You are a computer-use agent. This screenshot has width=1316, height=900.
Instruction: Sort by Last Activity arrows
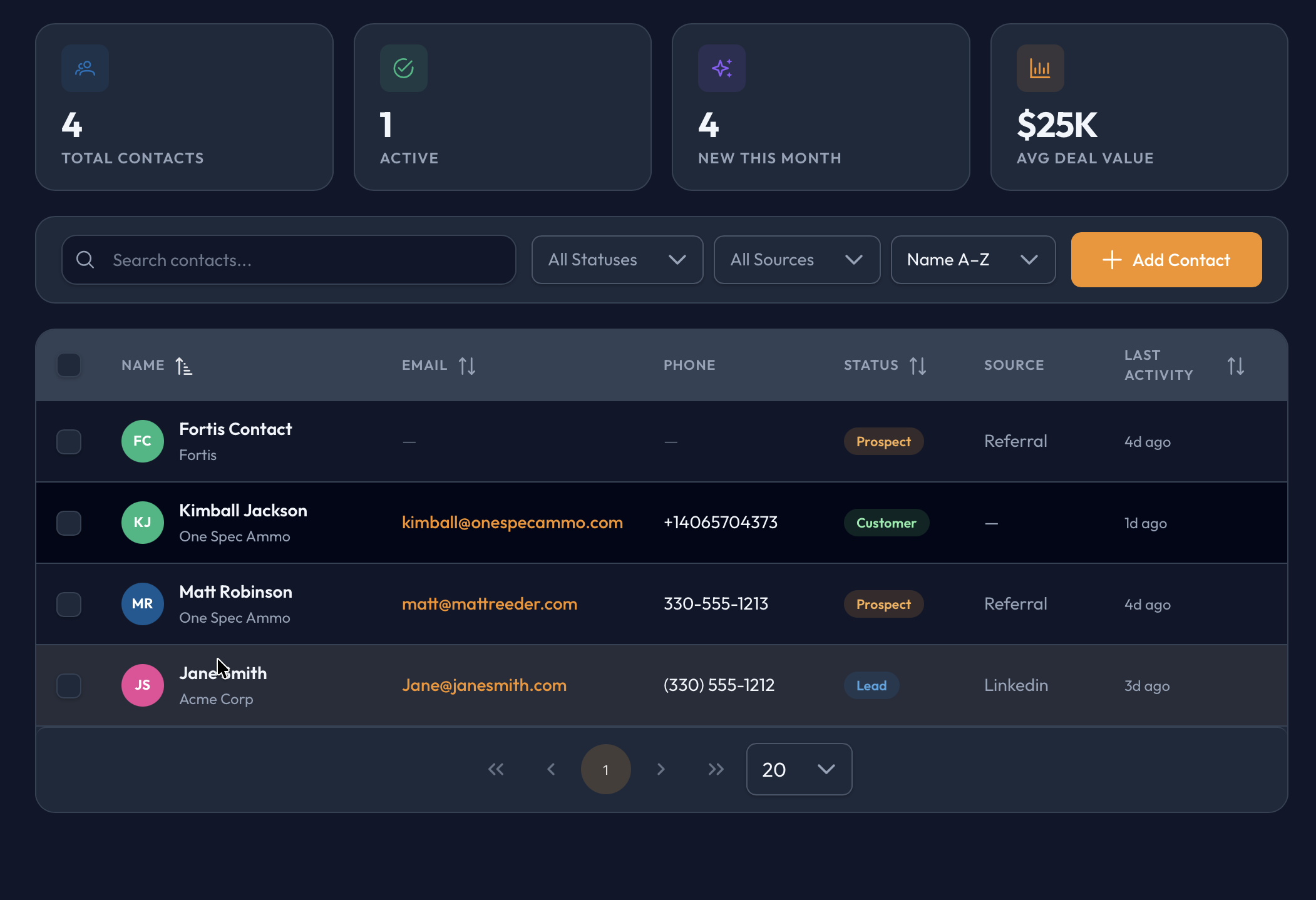[1235, 366]
